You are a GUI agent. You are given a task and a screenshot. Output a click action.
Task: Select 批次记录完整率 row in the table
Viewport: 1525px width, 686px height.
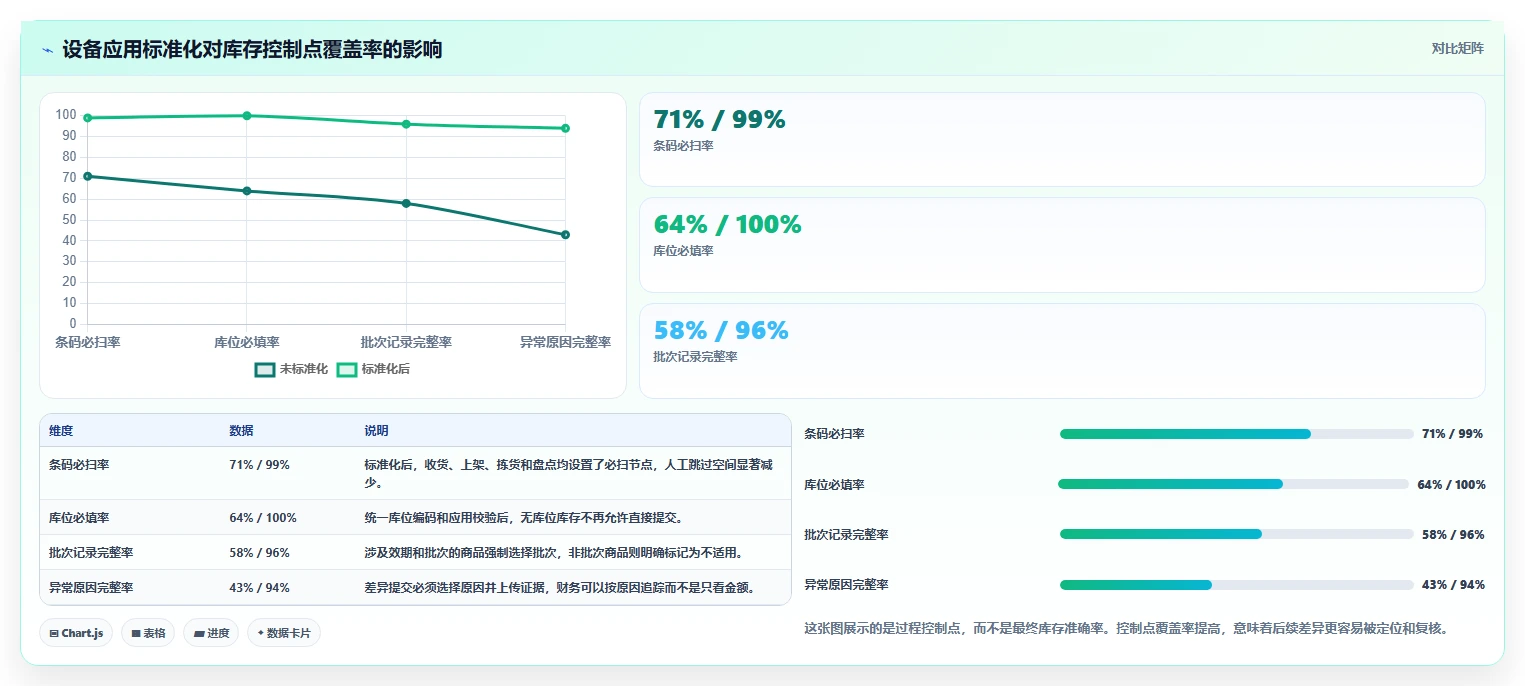pos(415,552)
